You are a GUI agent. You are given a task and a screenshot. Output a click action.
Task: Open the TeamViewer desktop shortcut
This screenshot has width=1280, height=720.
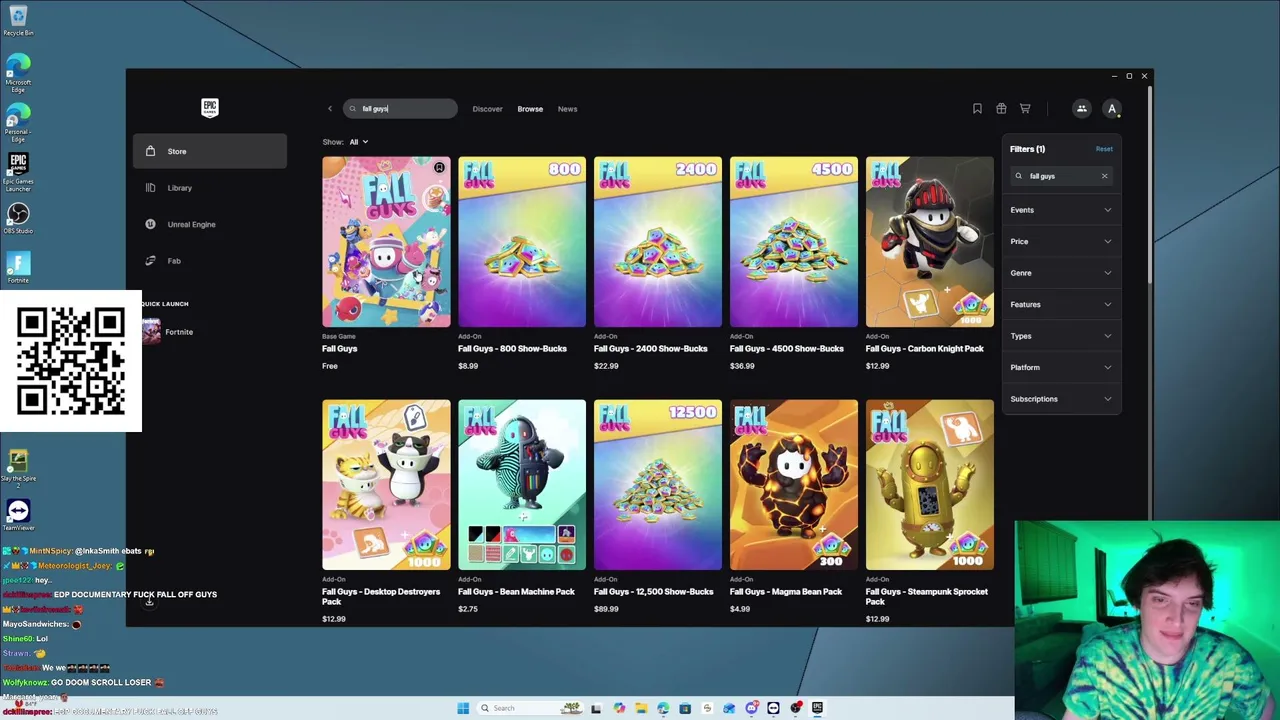click(18, 515)
